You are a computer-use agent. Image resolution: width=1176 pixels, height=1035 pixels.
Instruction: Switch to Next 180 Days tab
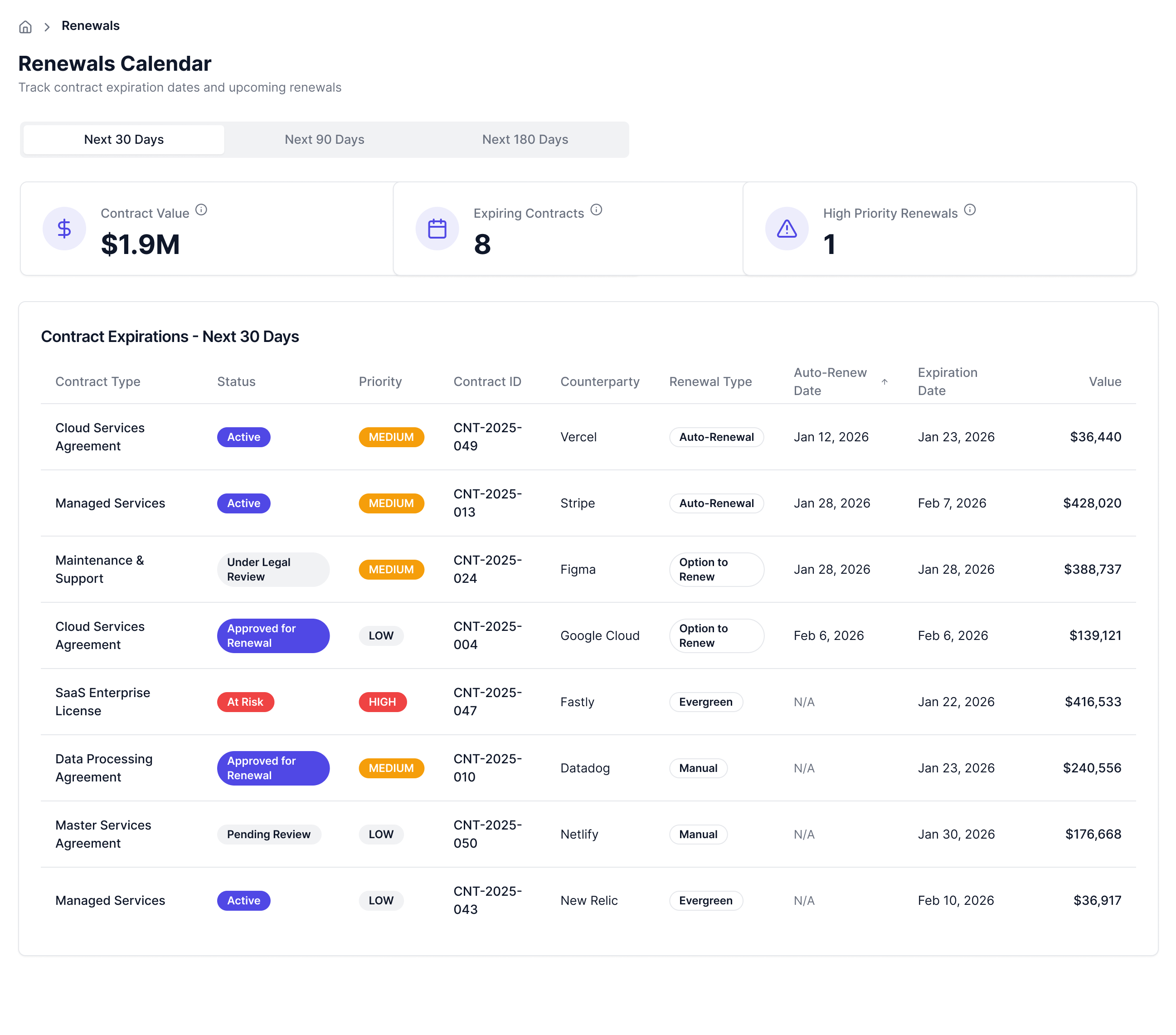(x=525, y=139)
